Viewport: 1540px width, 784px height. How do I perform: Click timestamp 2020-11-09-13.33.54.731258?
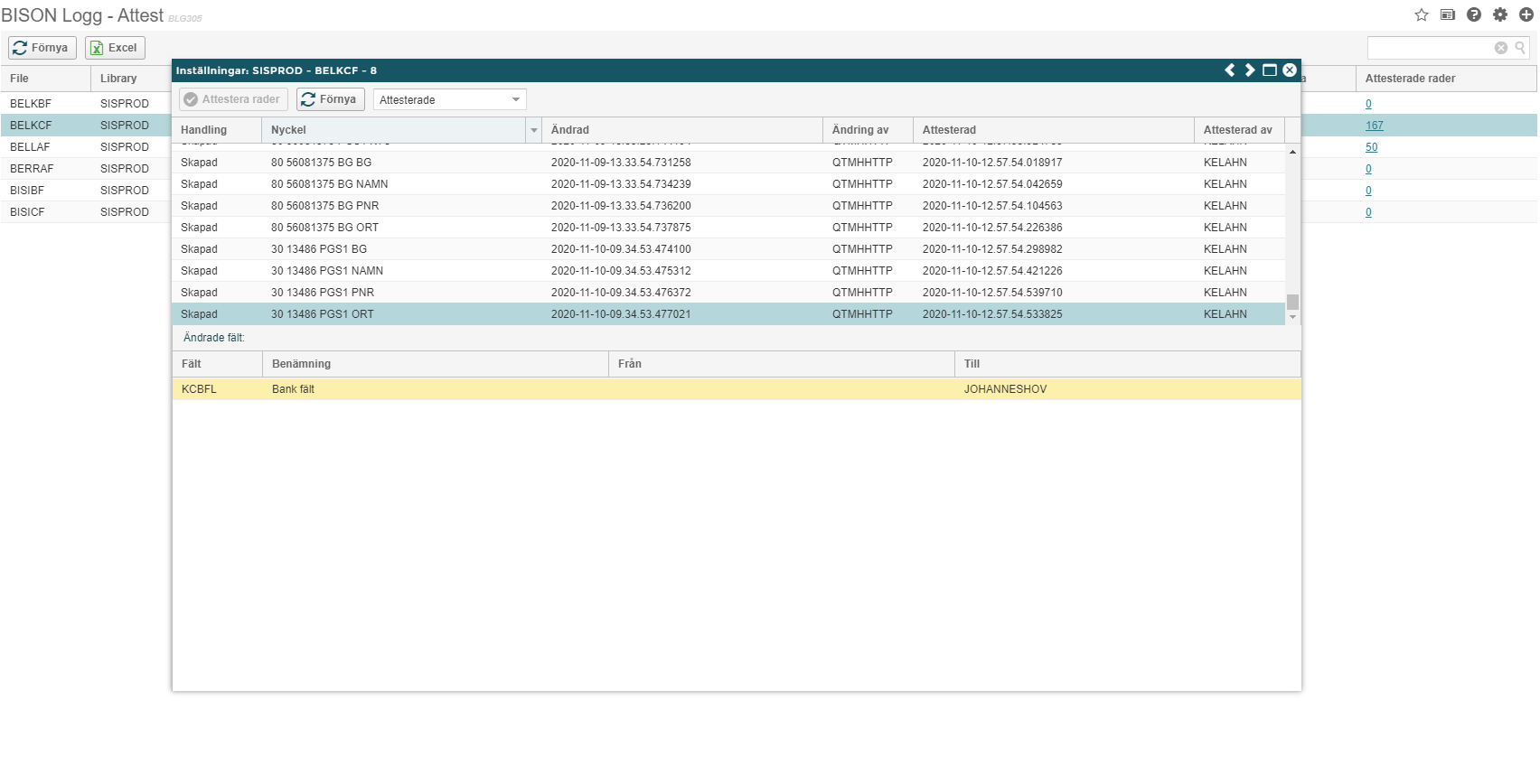(x=621, y=163)
